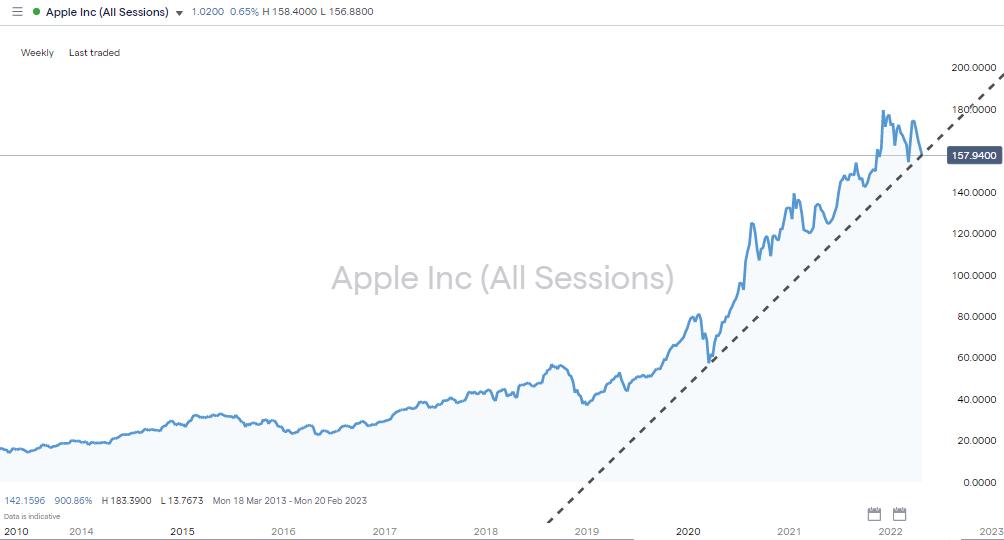1004x540 pixels.
Task: Click the Apple Inc (All Sessions) title
Action: pos(107,12)
